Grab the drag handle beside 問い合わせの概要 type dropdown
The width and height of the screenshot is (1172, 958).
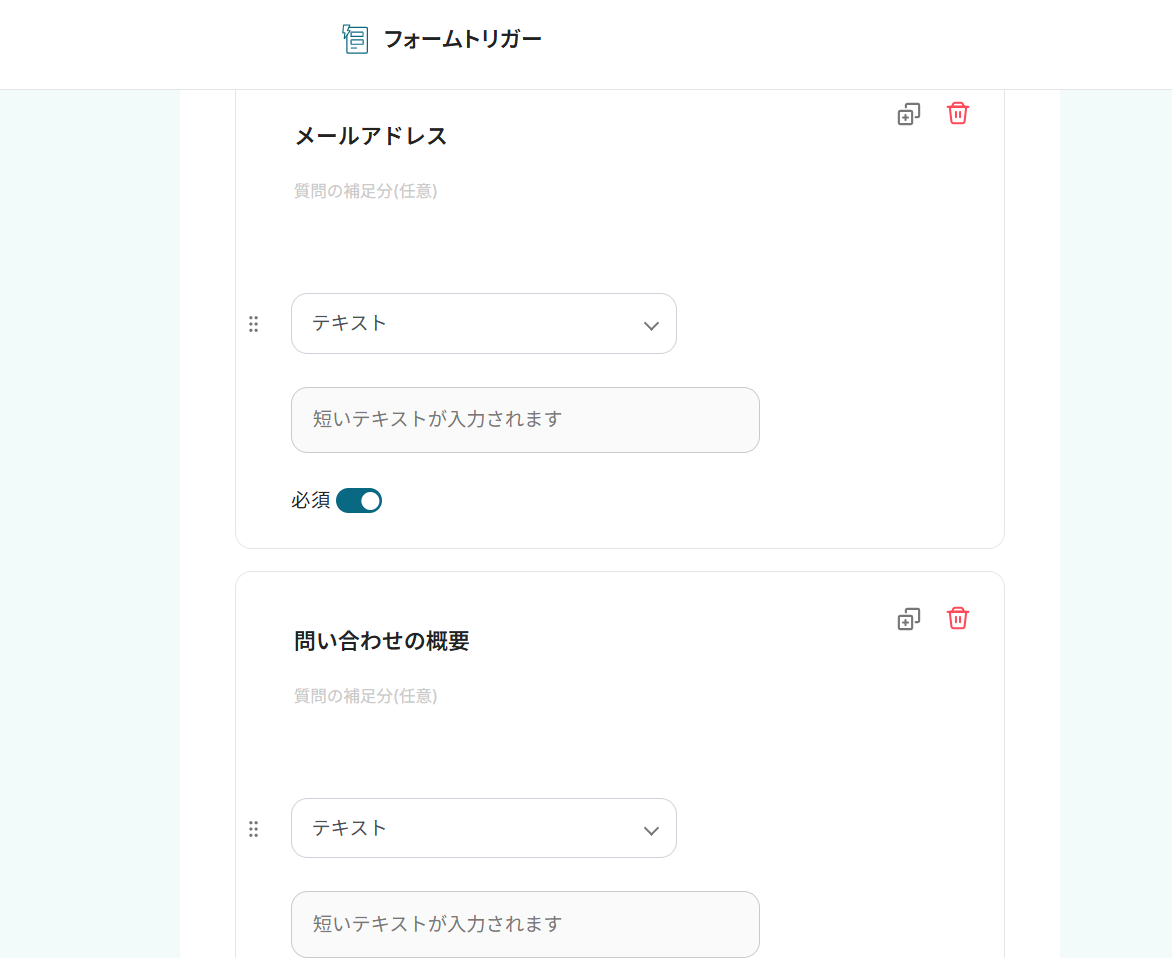pos(253,828)
